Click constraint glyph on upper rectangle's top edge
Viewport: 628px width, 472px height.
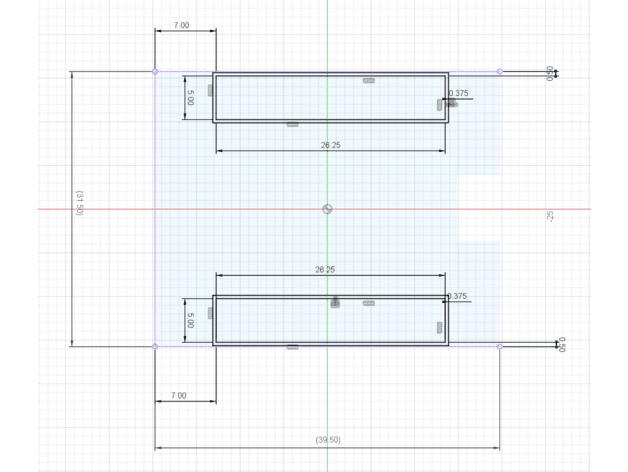[369, 81]
